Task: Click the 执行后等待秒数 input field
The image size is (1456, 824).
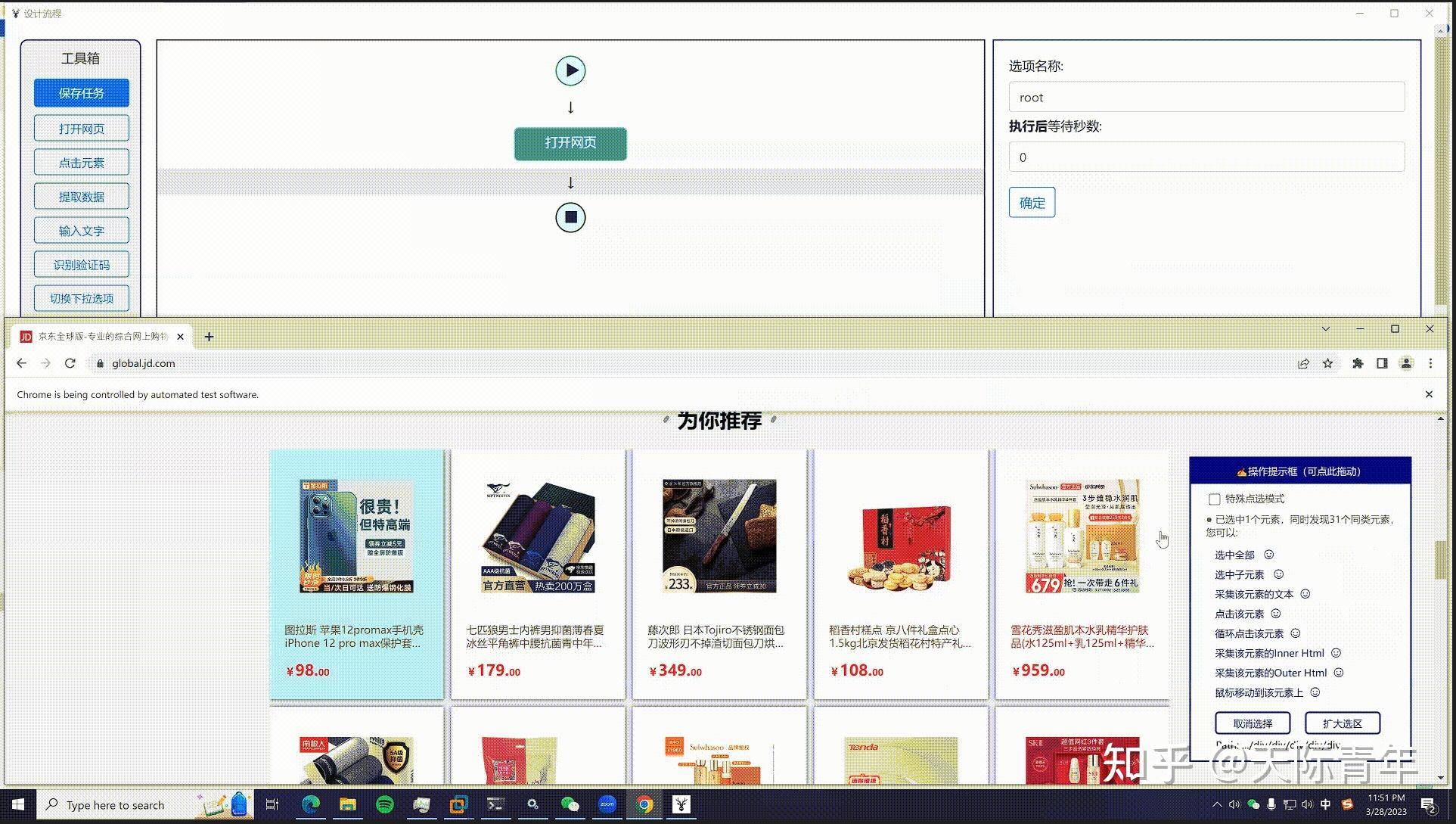Action: 1206,157
